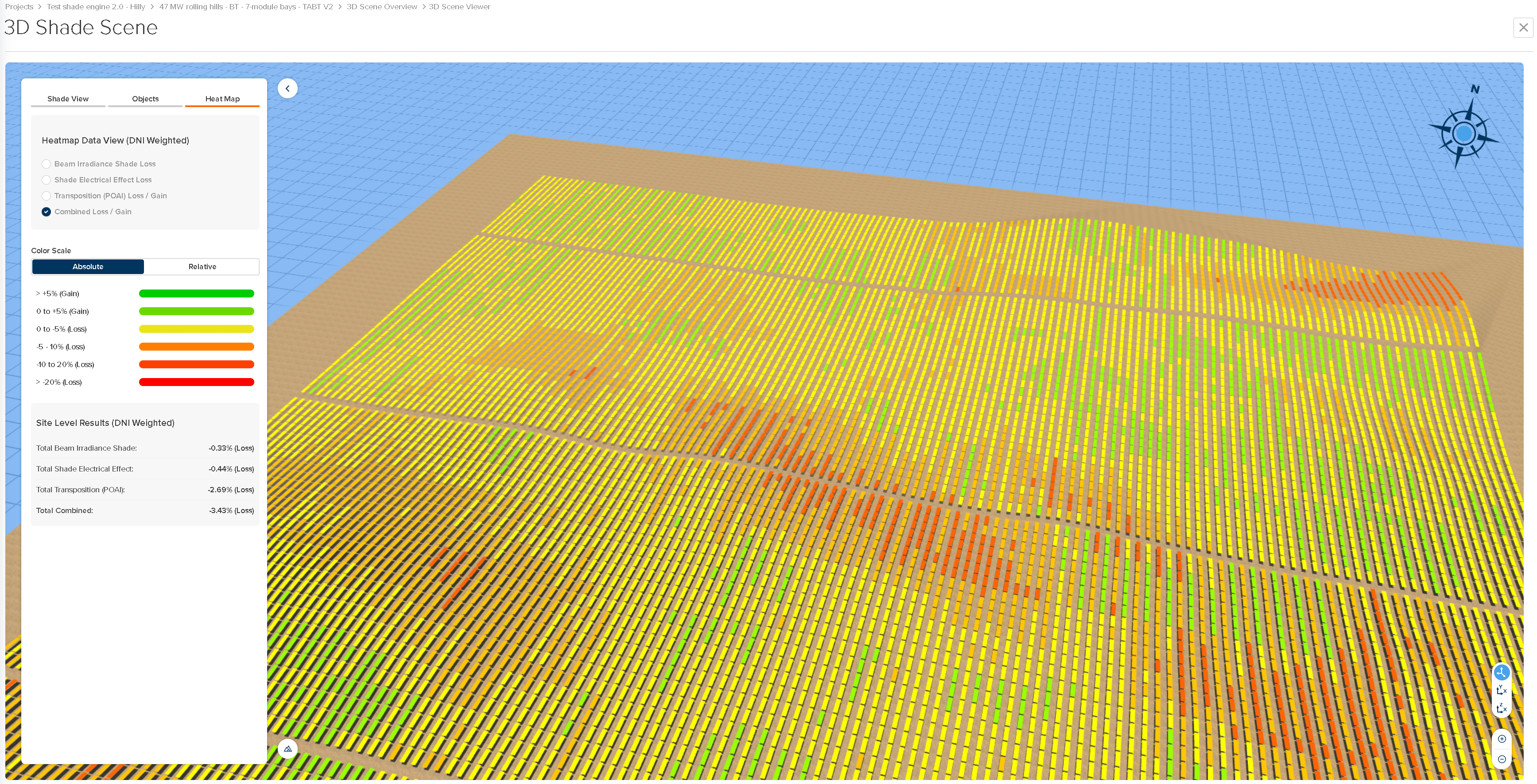
Task: Collapse the side panel with the chevron
Action: pos(287,88)
